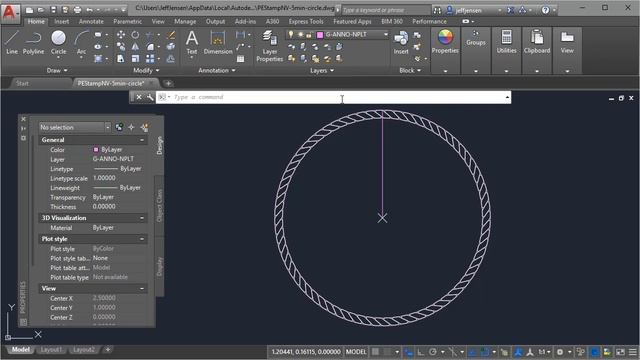Screen dimensions: 640x360
Task: Click the customize wrench icon on command line
Action: pos(150,97)
